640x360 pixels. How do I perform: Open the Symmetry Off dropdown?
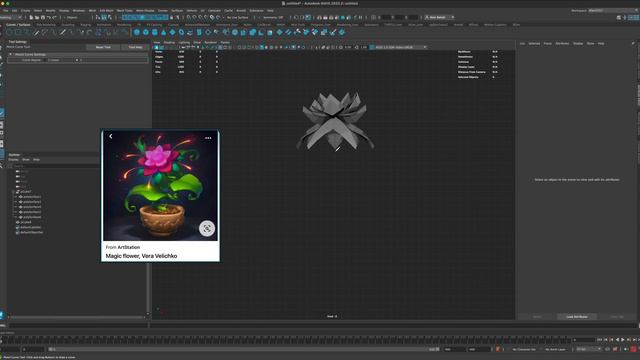pyautogui.click(x=273, y=18)
